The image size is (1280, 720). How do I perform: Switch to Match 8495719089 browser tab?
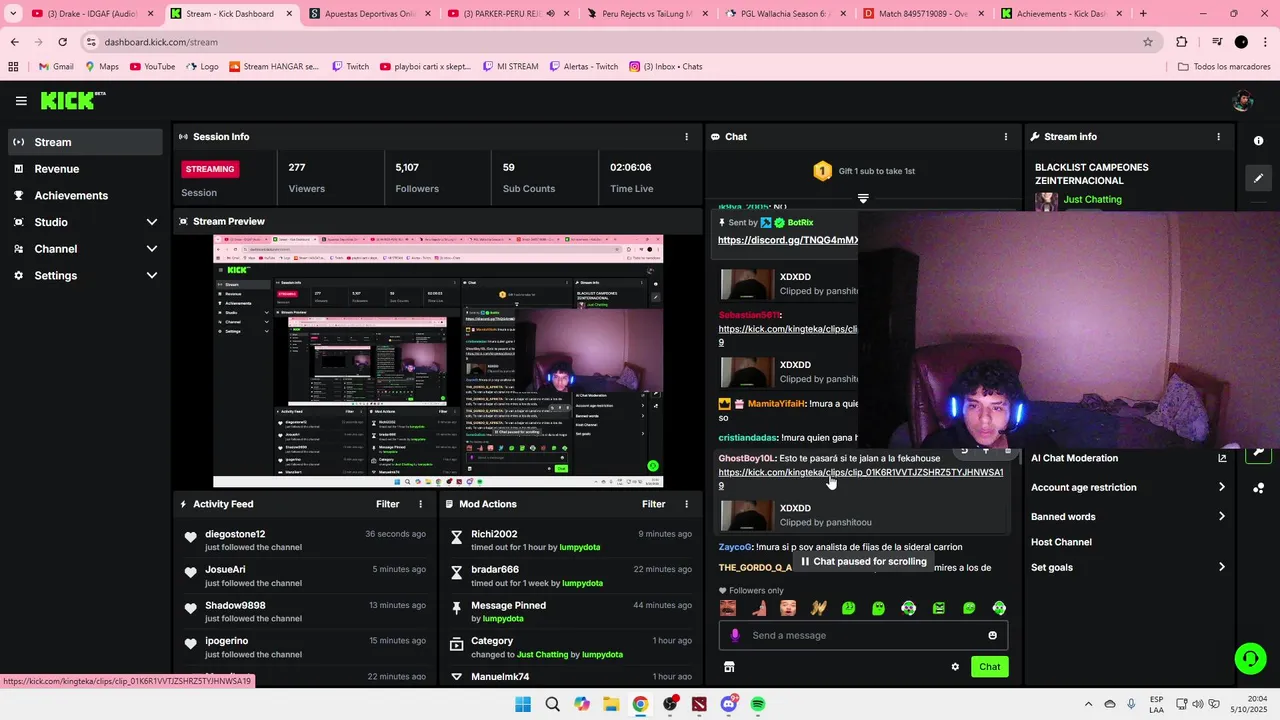[923, 14]
